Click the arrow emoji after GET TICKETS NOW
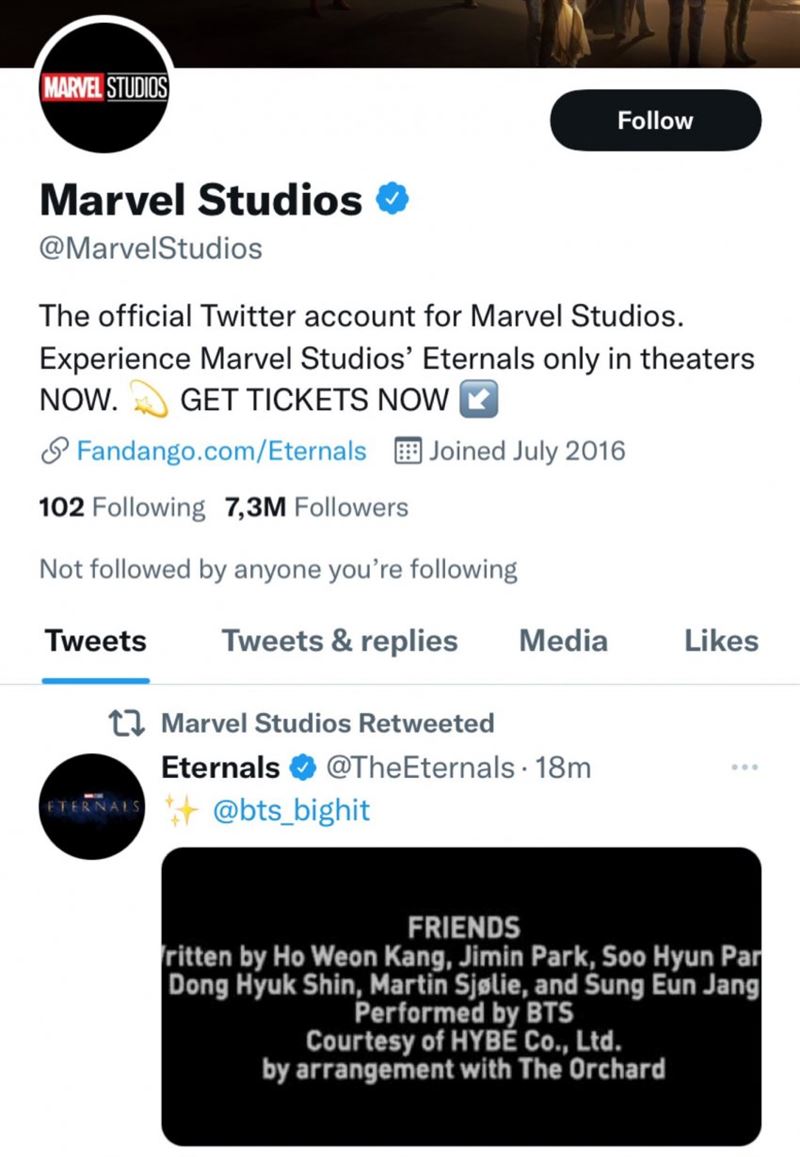This screenshot has height=1157, width=800. pyautogui.click(x=478, y=399)
